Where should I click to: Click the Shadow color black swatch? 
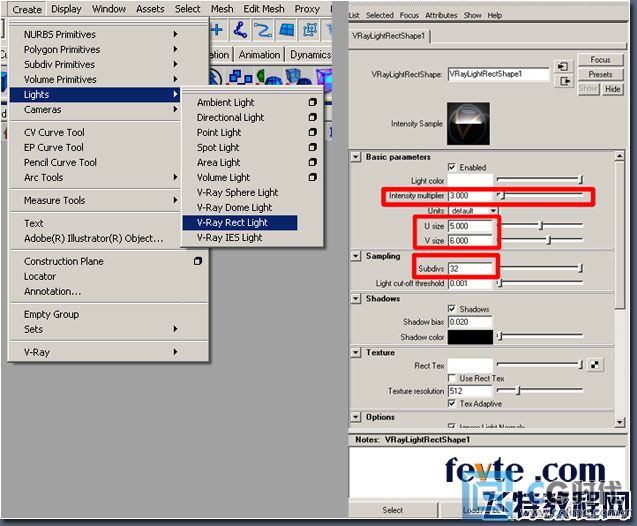click(x=470, y=337)
